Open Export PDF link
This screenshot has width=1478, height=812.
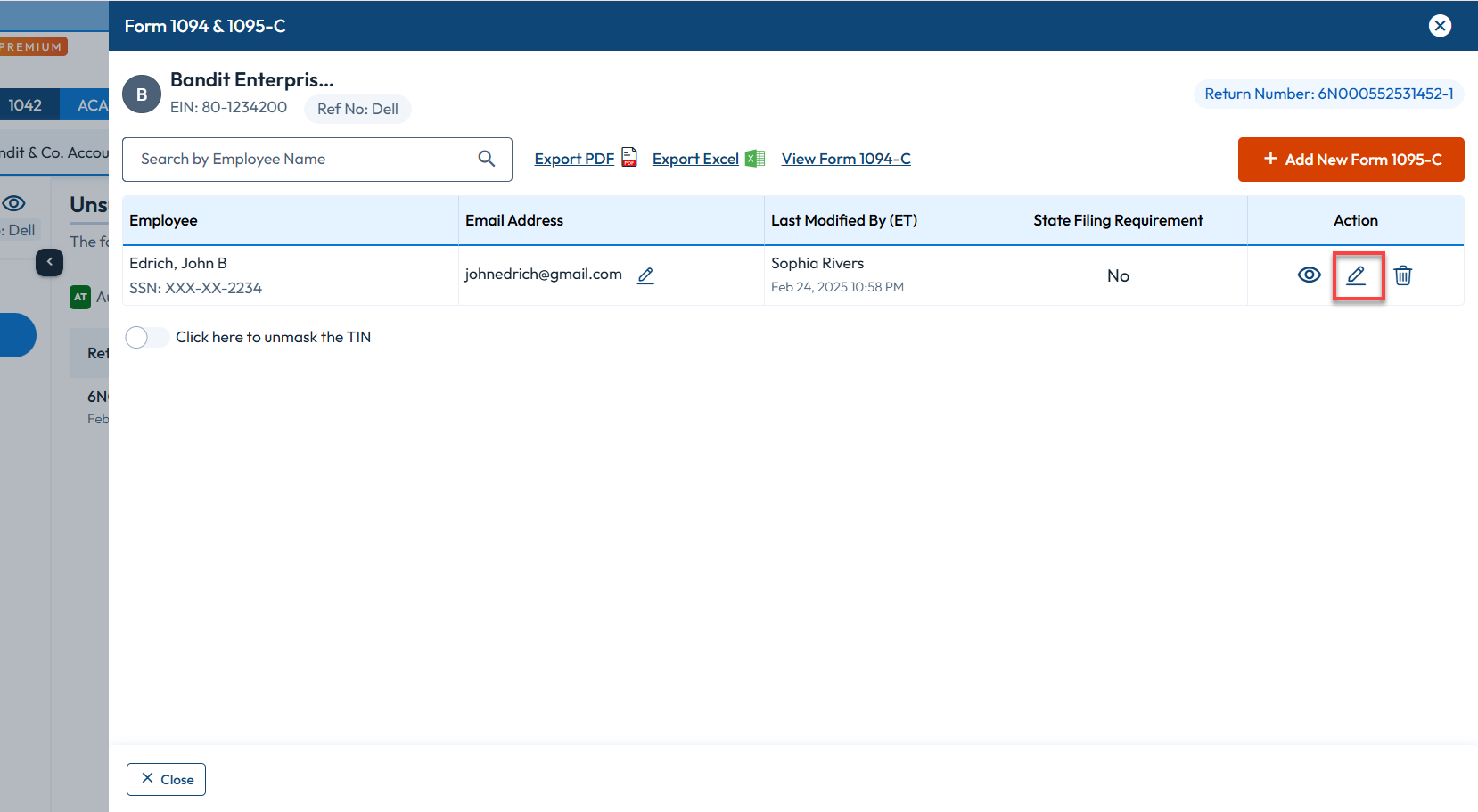tap(574, 159)
